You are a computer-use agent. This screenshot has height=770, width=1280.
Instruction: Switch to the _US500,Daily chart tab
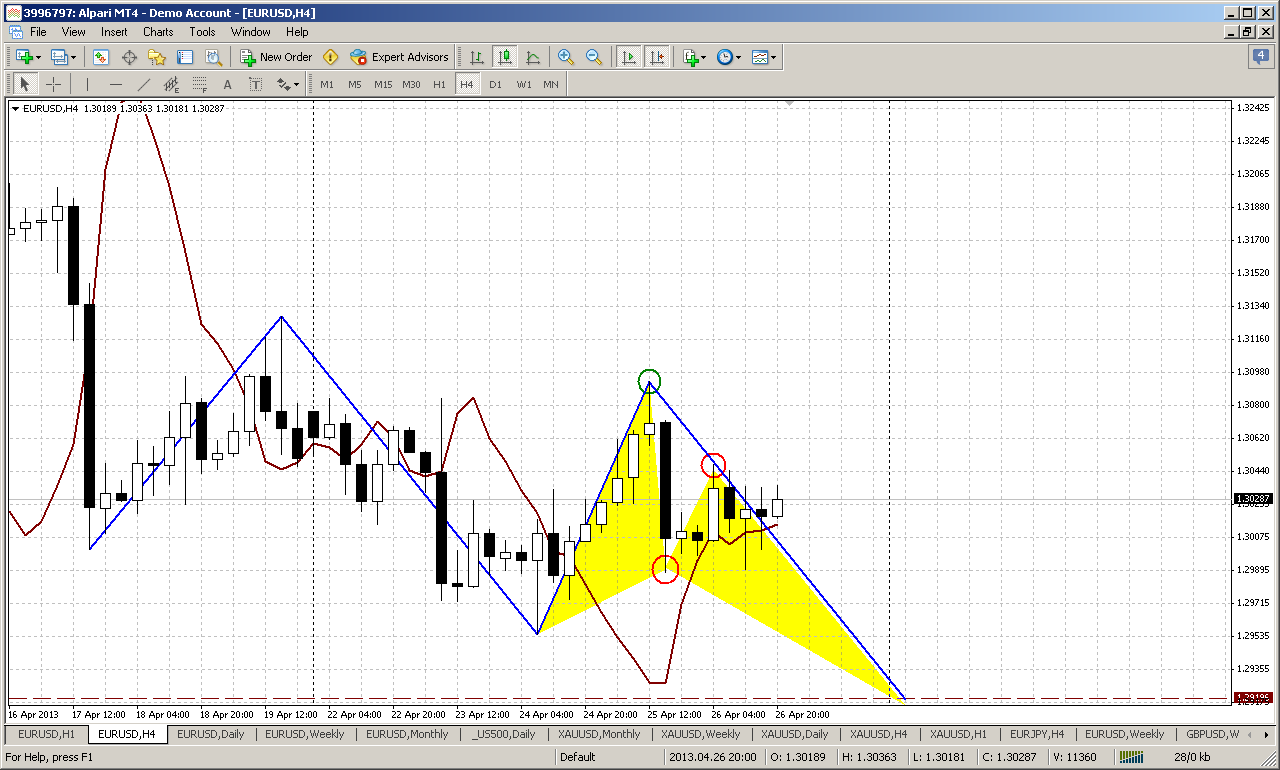[x=503, y=734]
